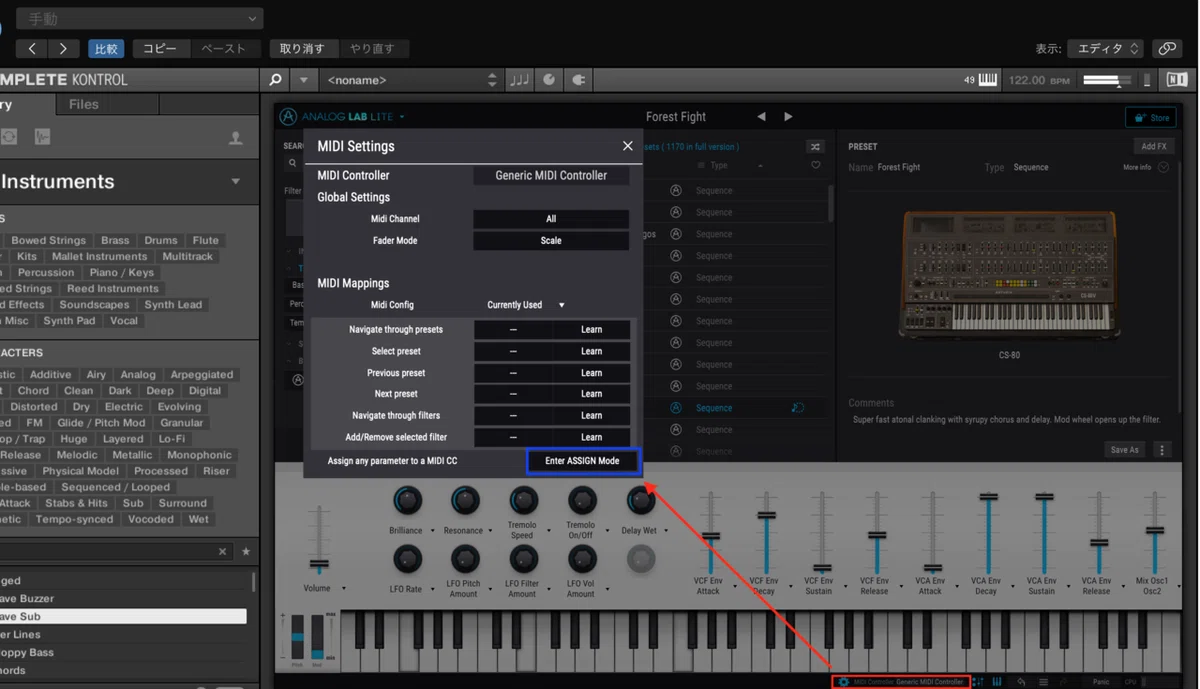Select the Arpeggiated tag
This screenshot has width=1200, height=689.
point(202,375)
